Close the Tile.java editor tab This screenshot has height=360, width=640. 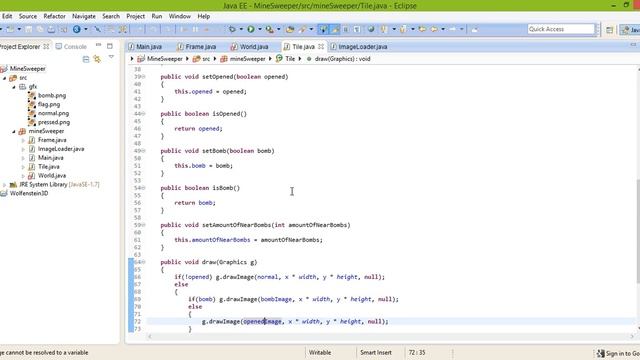[x=321, y=47]
